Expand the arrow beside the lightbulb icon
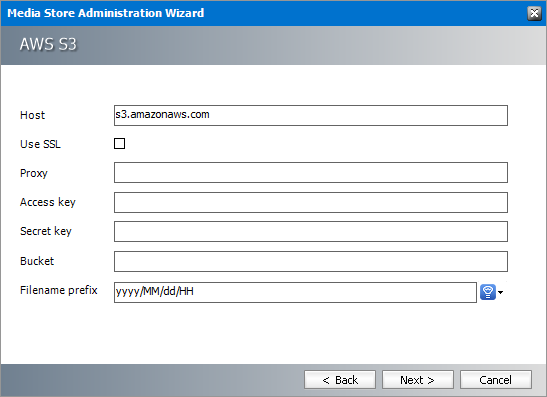The width and height of the screenshot is (547, 397). [x=501, y=292]
